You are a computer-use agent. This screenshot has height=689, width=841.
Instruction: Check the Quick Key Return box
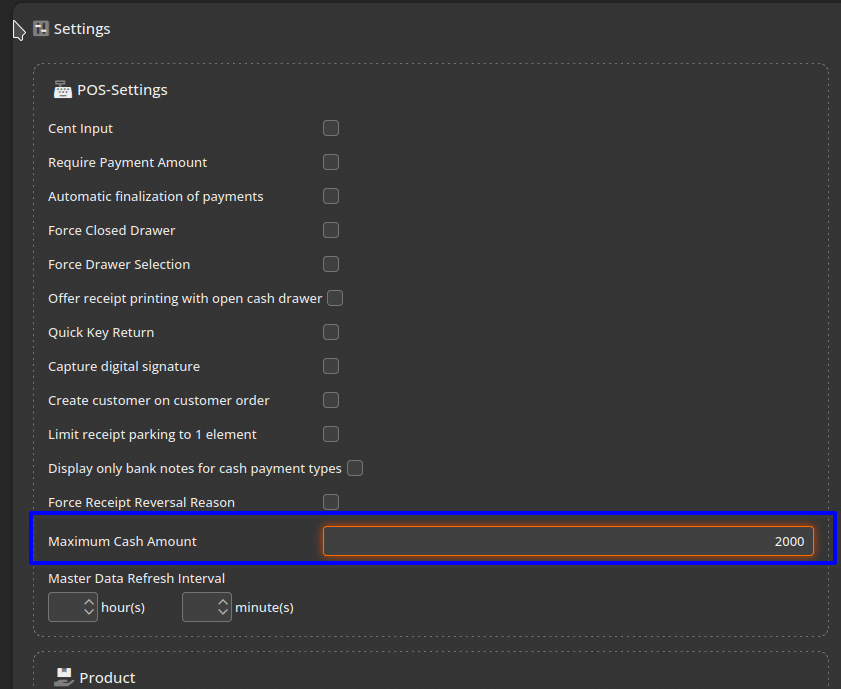click(x=331, y=332)
